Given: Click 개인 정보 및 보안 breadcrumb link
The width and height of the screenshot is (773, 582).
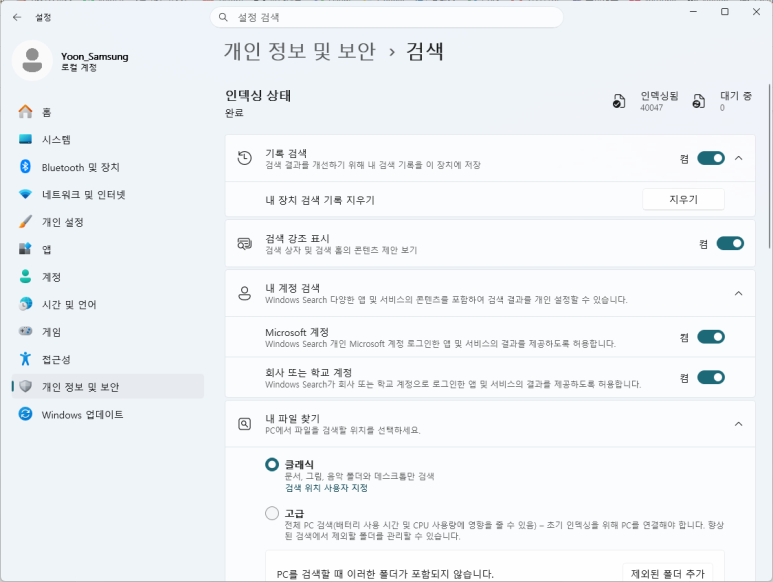Looking at the screenshot, I should pos(300,51).
